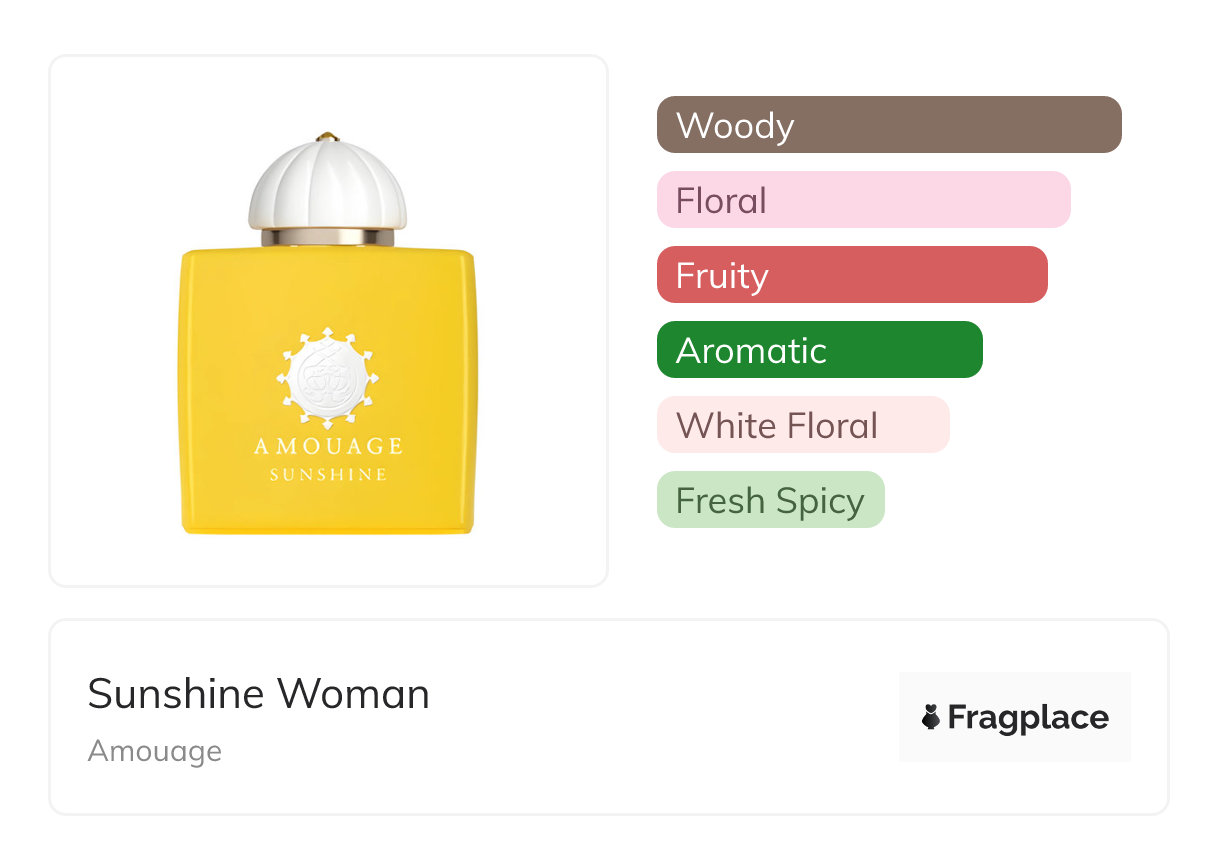
Task: Click the small bottle icon in Fragplace logo
Action: [931, 717]
